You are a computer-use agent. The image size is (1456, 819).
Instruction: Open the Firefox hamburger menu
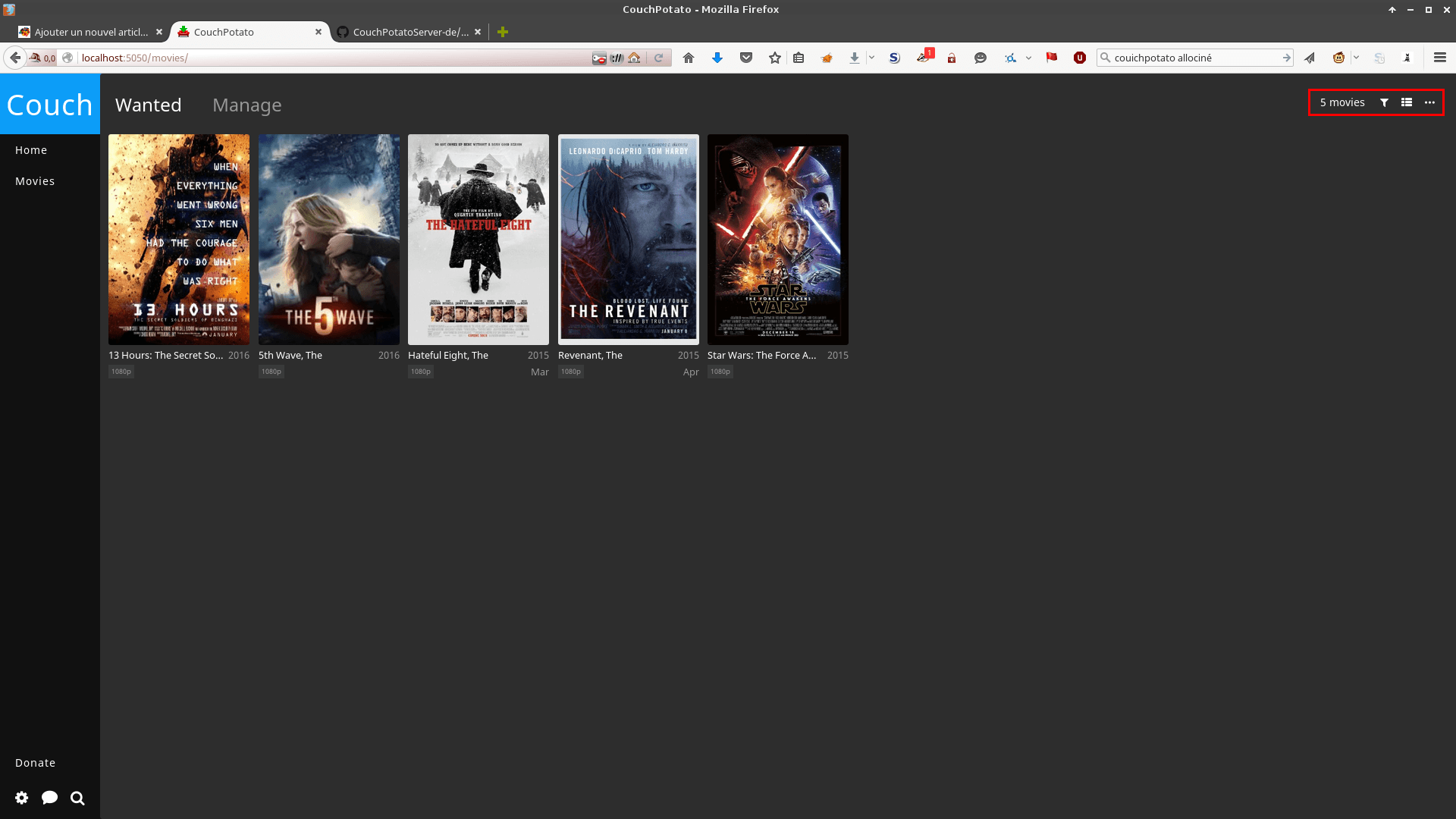(1440, 58)
